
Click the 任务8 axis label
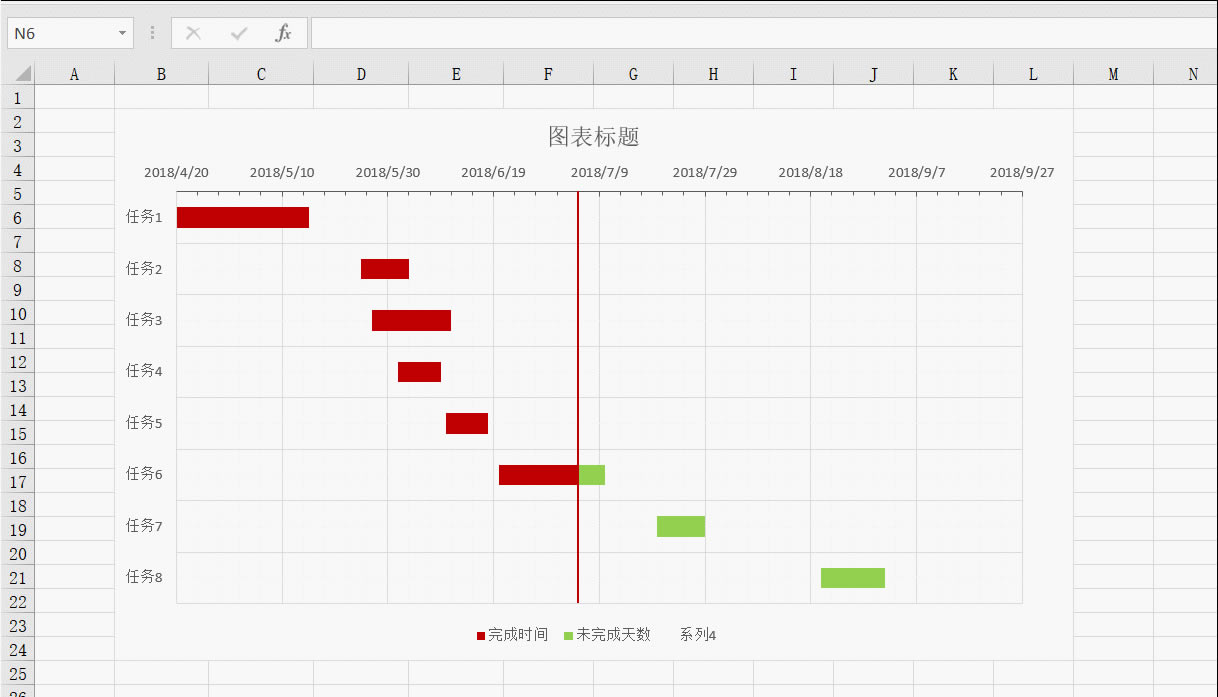(144, 577)
